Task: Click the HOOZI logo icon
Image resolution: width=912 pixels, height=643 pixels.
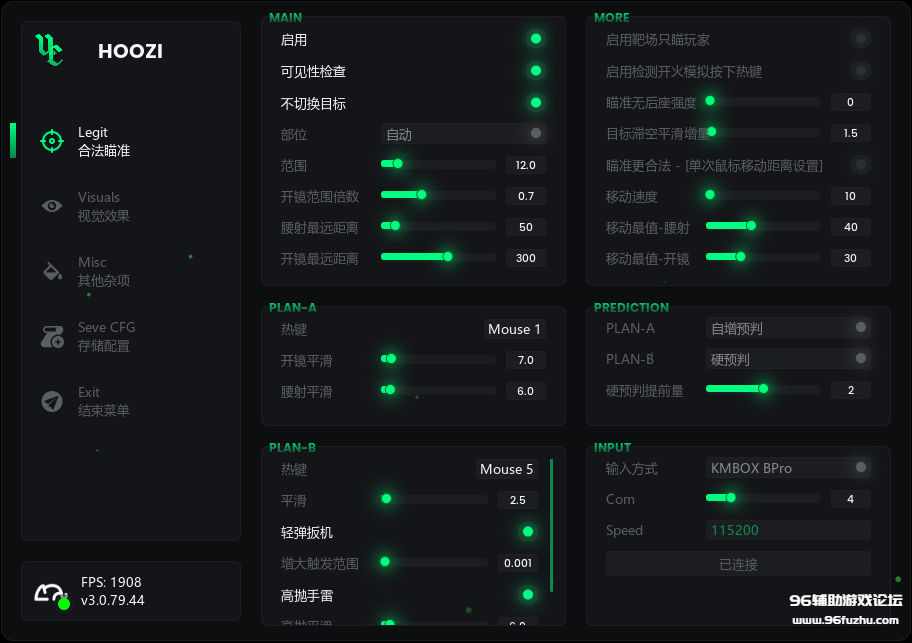Action: [x=49, y=50]
